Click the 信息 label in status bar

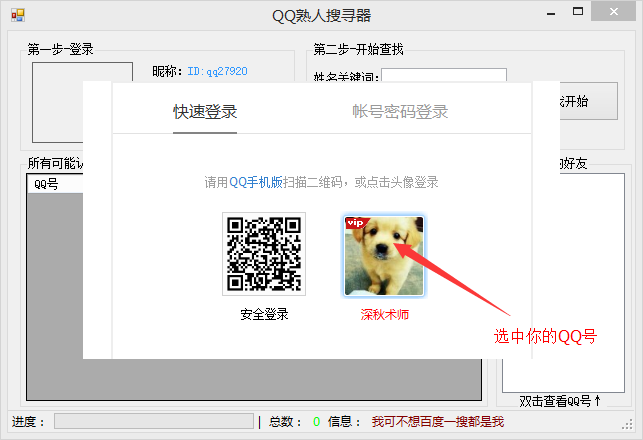tap(344, 422)
